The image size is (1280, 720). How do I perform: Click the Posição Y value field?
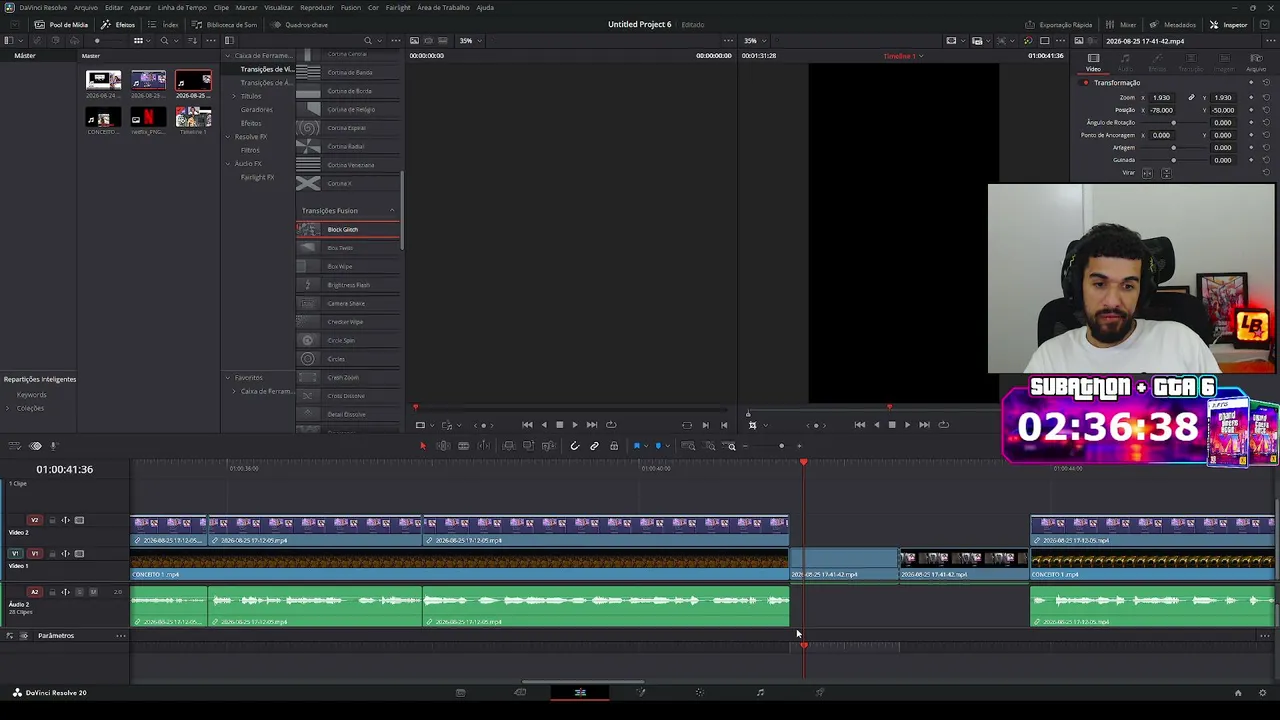point(1222,110)
